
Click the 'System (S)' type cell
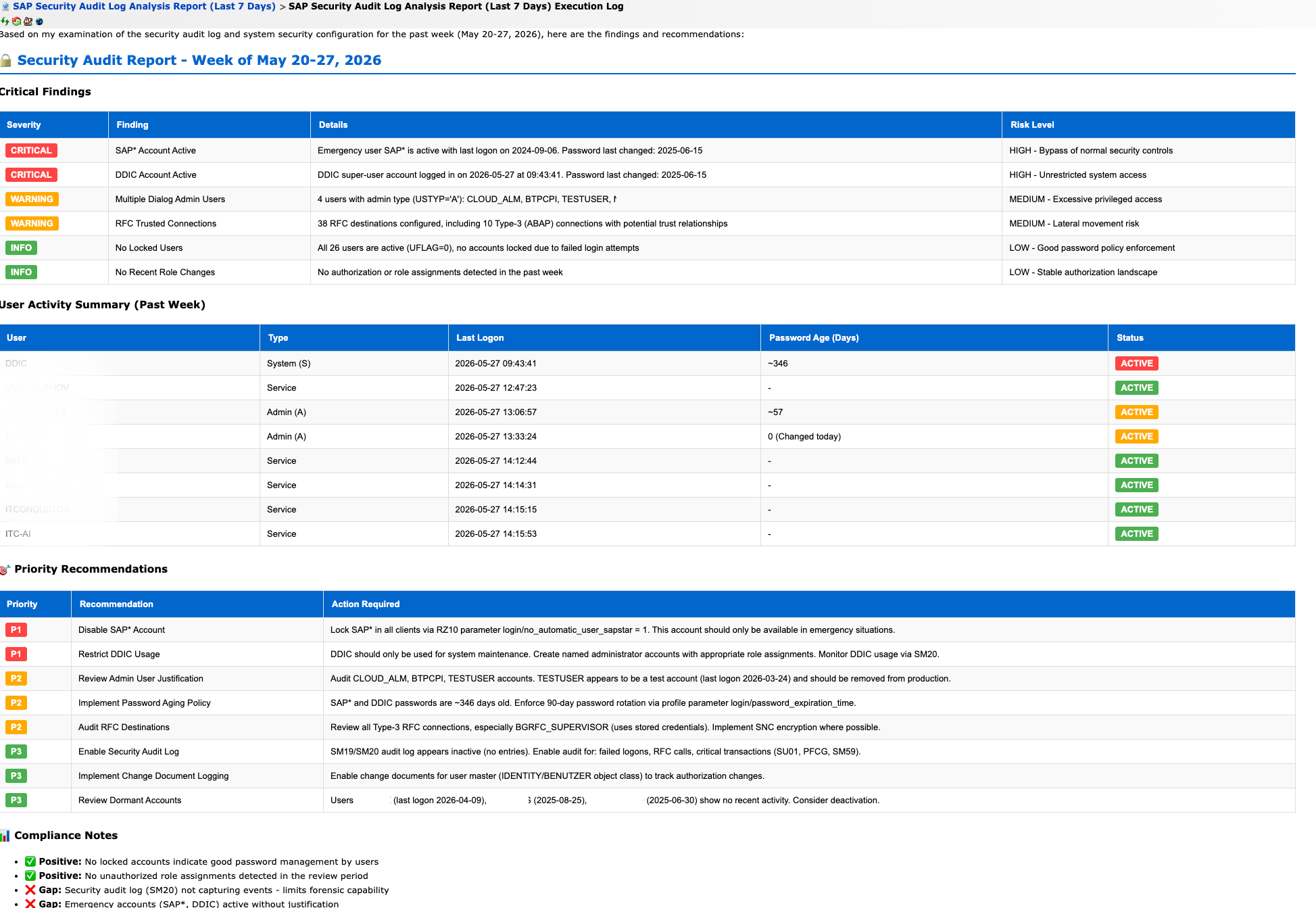click(354, 364)
